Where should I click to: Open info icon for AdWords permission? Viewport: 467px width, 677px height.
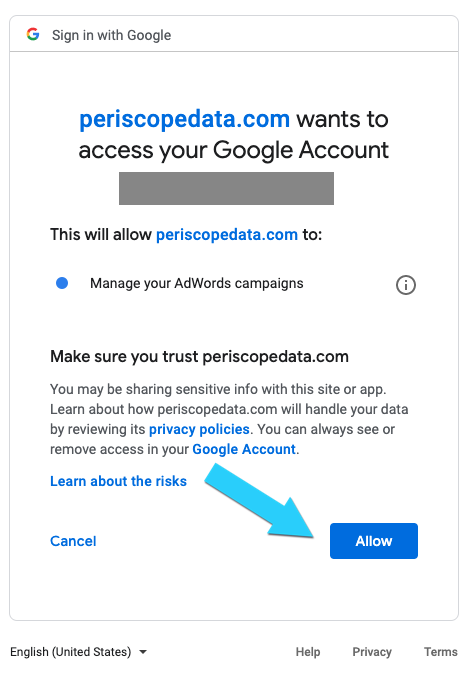click(x=406, y=285)
